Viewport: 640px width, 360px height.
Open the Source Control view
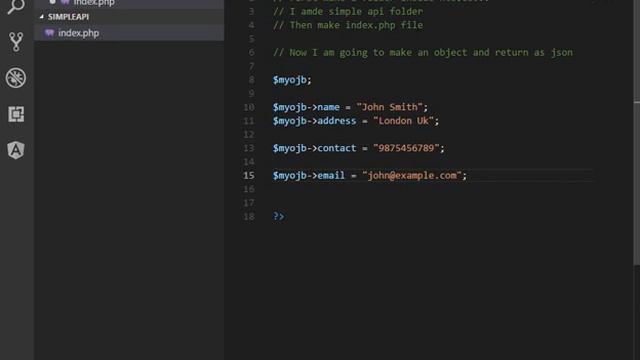click(x=16, y=42)
